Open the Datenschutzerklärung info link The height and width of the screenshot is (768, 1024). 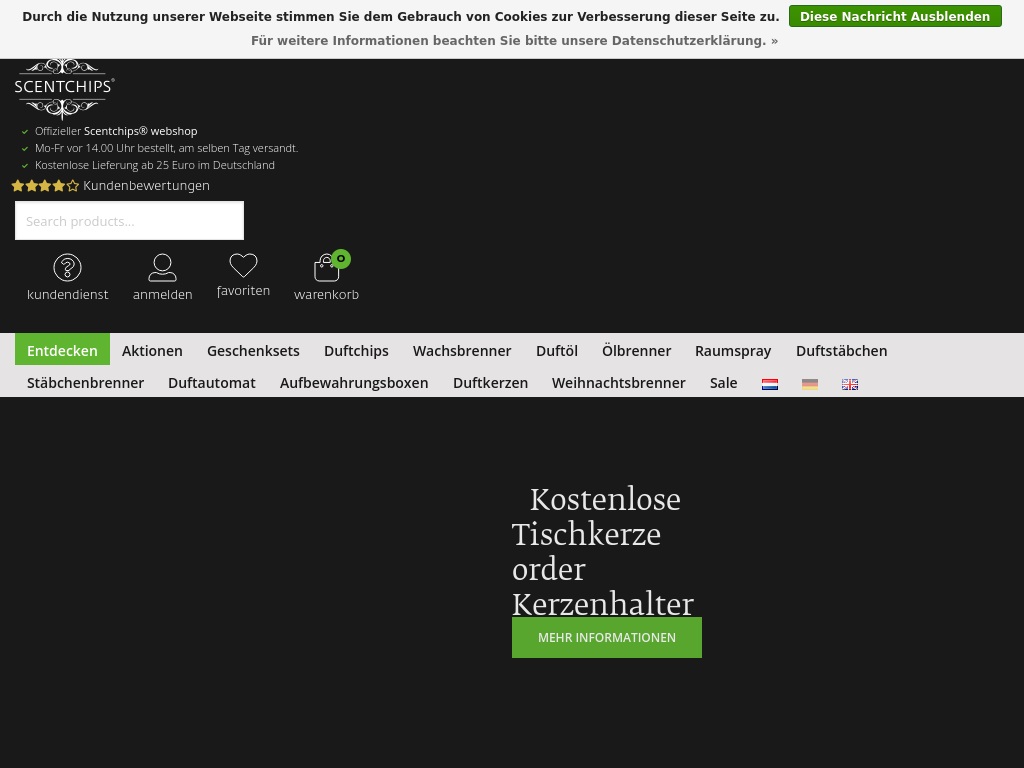[x=514, y=41]
